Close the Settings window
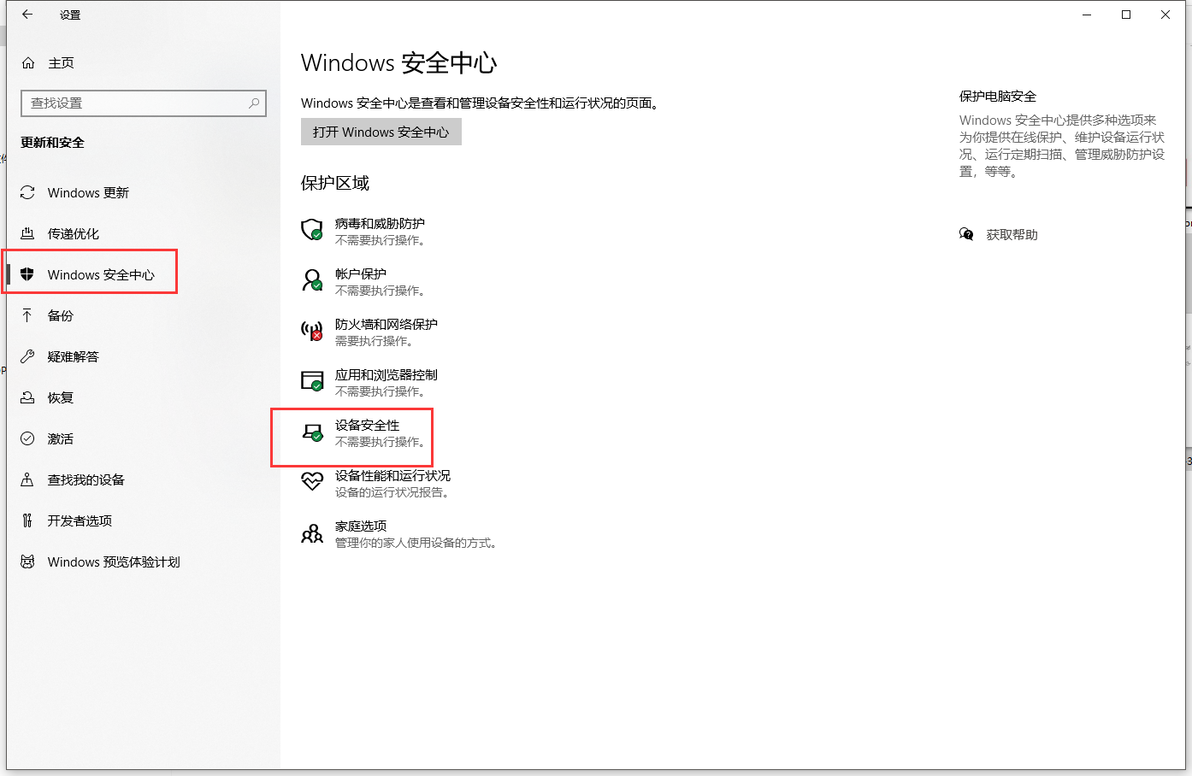 (1165, 14)
